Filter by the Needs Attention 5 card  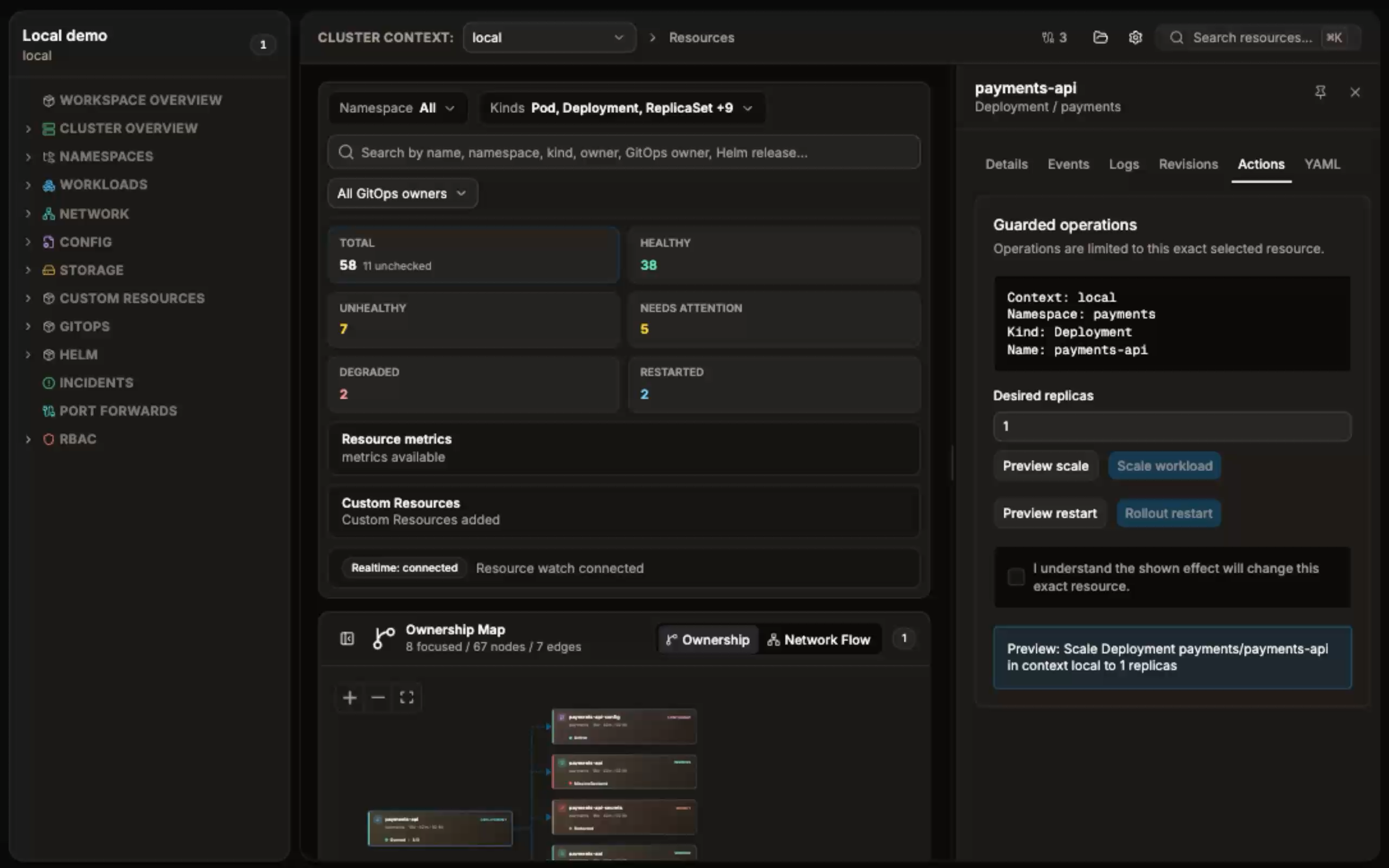tap(774, 320)
